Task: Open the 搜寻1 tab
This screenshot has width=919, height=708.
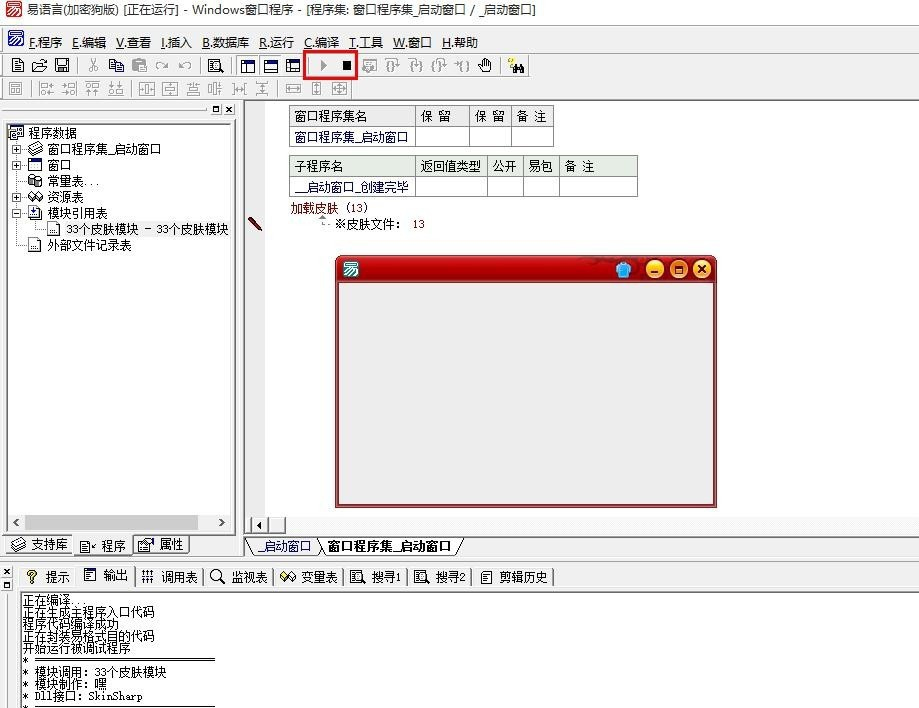Action: [376, 577]
